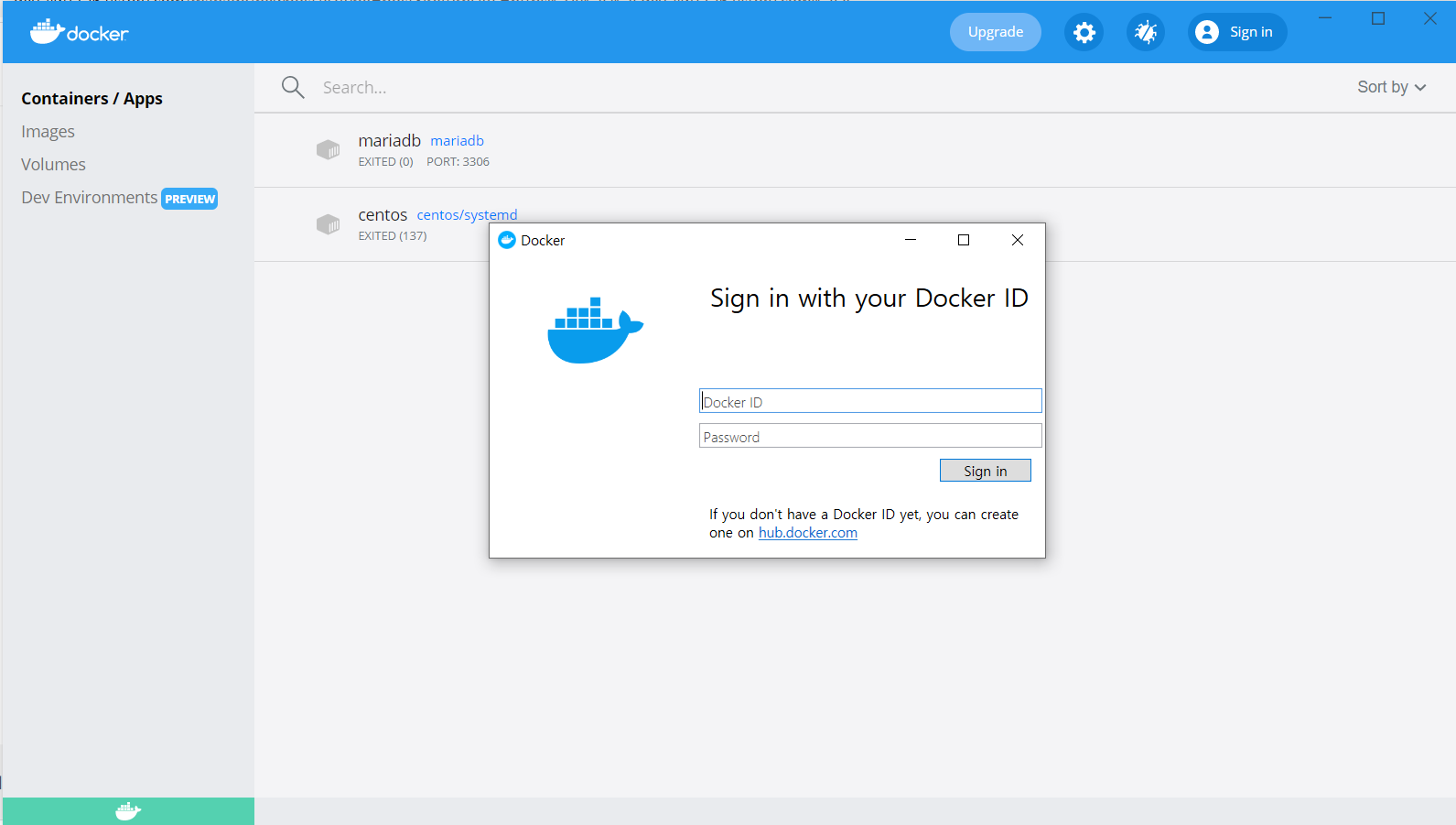1456x825 pixels.
Task: Select the mariadb container icon
Action: coord(328,149)
